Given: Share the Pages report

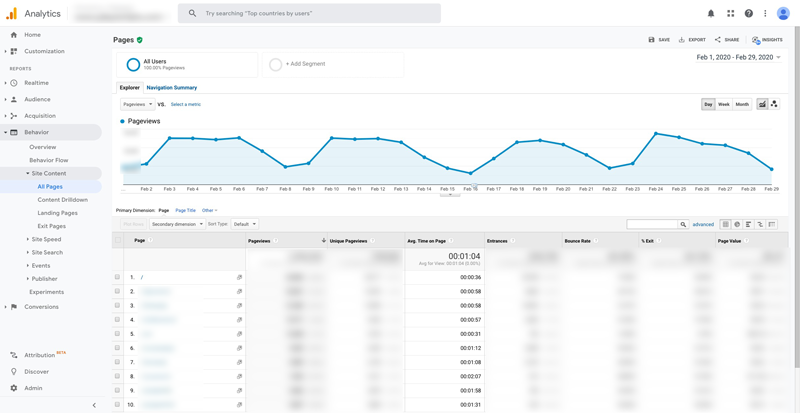Looking at the screenshot, I should coord(727,40).
